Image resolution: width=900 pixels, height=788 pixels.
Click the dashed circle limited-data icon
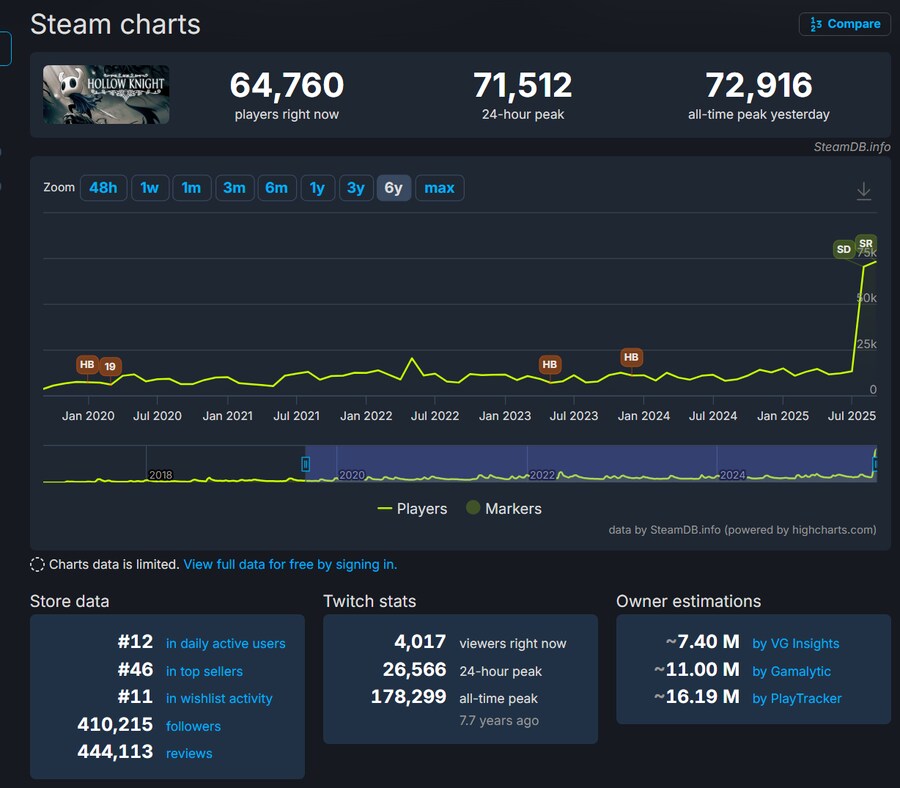point(37,565)
